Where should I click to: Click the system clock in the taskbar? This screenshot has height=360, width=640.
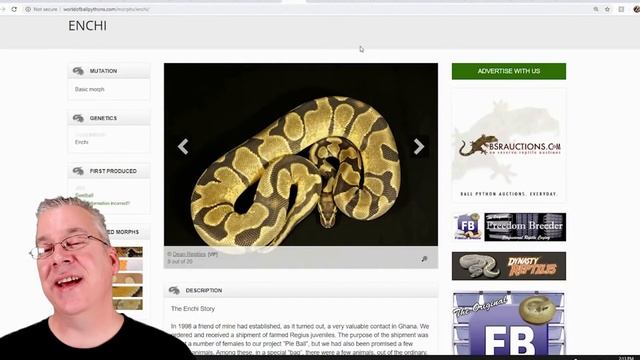626,358
